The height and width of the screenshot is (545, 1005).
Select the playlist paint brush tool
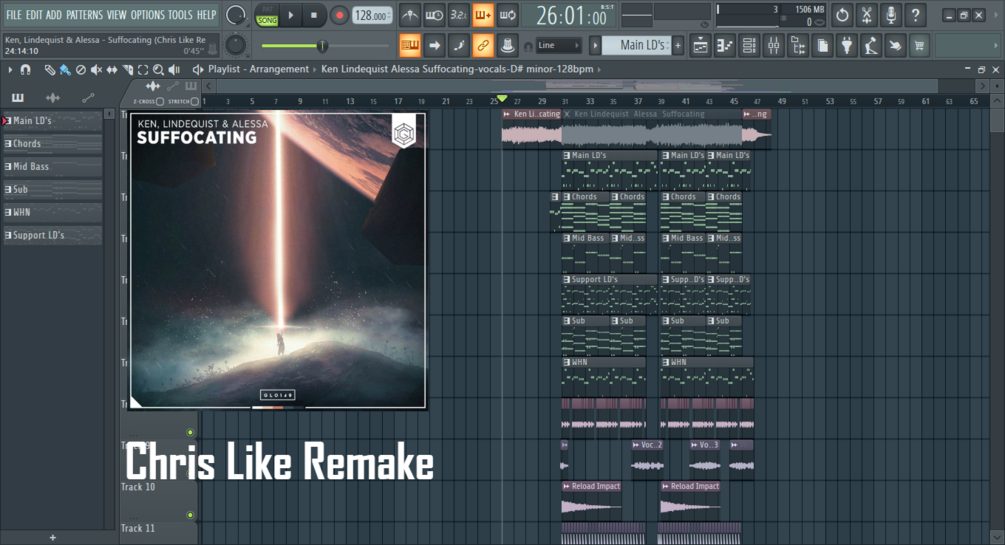(x=65, y=69)
